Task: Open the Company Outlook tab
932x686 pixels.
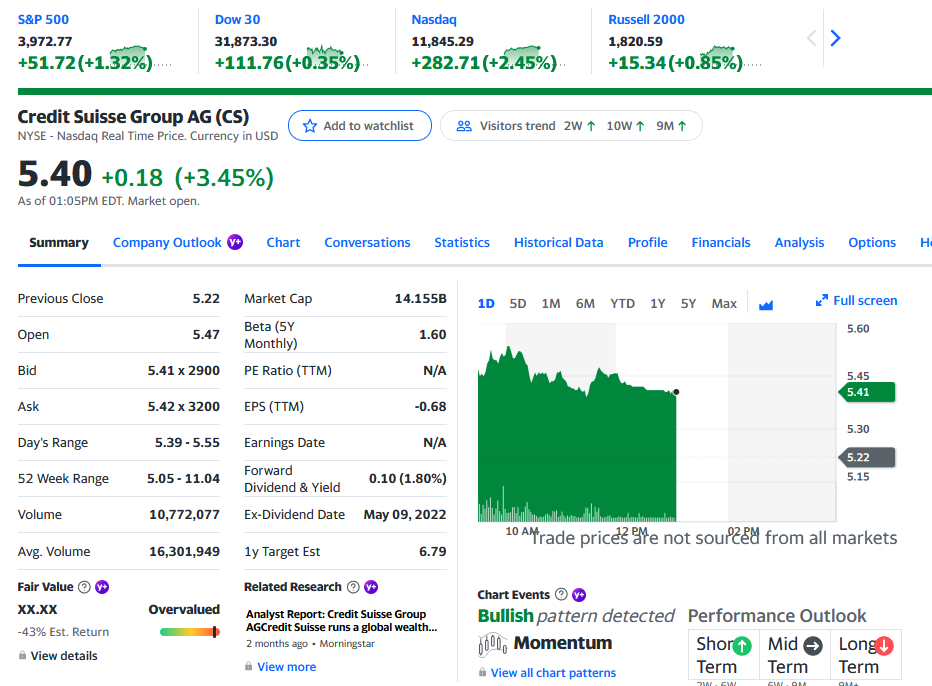Action: 167,243
